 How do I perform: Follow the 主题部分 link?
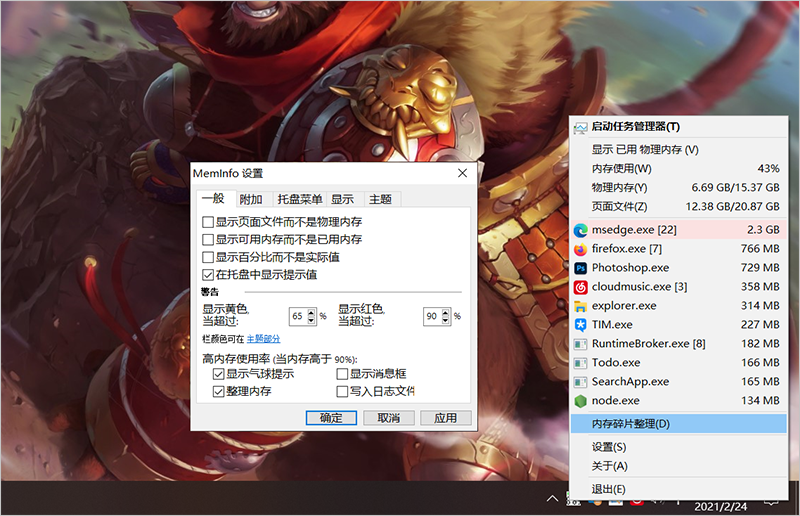pos(263,339)
